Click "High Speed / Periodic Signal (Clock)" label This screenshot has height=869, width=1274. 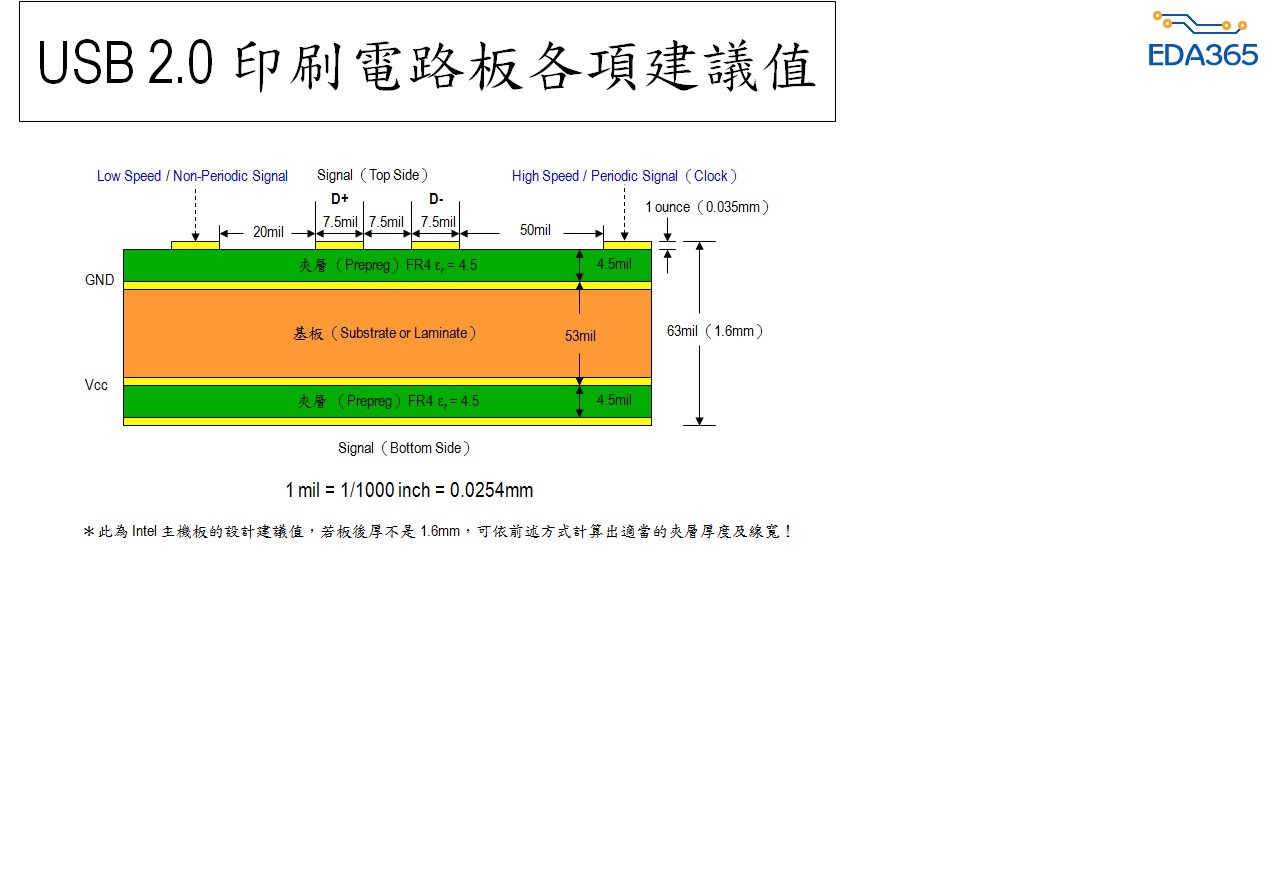(x=626, y=176)
